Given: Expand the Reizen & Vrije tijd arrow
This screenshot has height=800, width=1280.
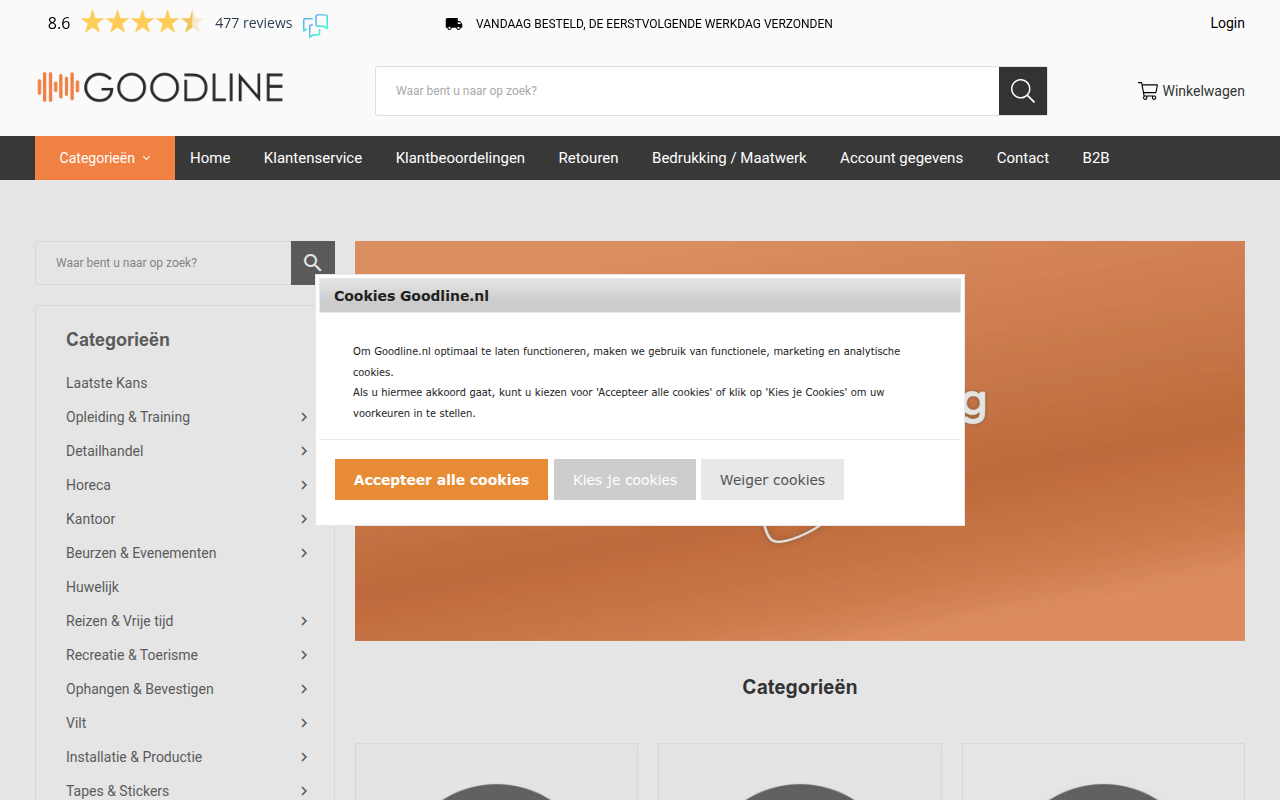Looking at the screenshot, I should 304,621.
